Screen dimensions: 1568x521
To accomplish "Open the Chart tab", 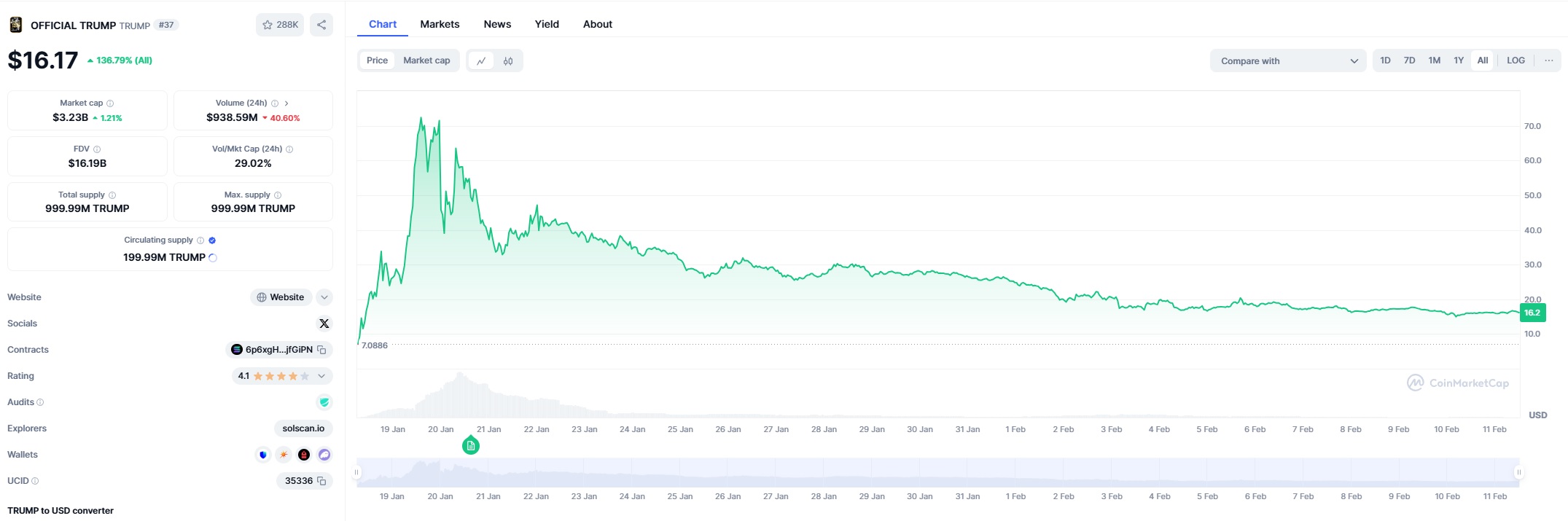I will [383, 24].
